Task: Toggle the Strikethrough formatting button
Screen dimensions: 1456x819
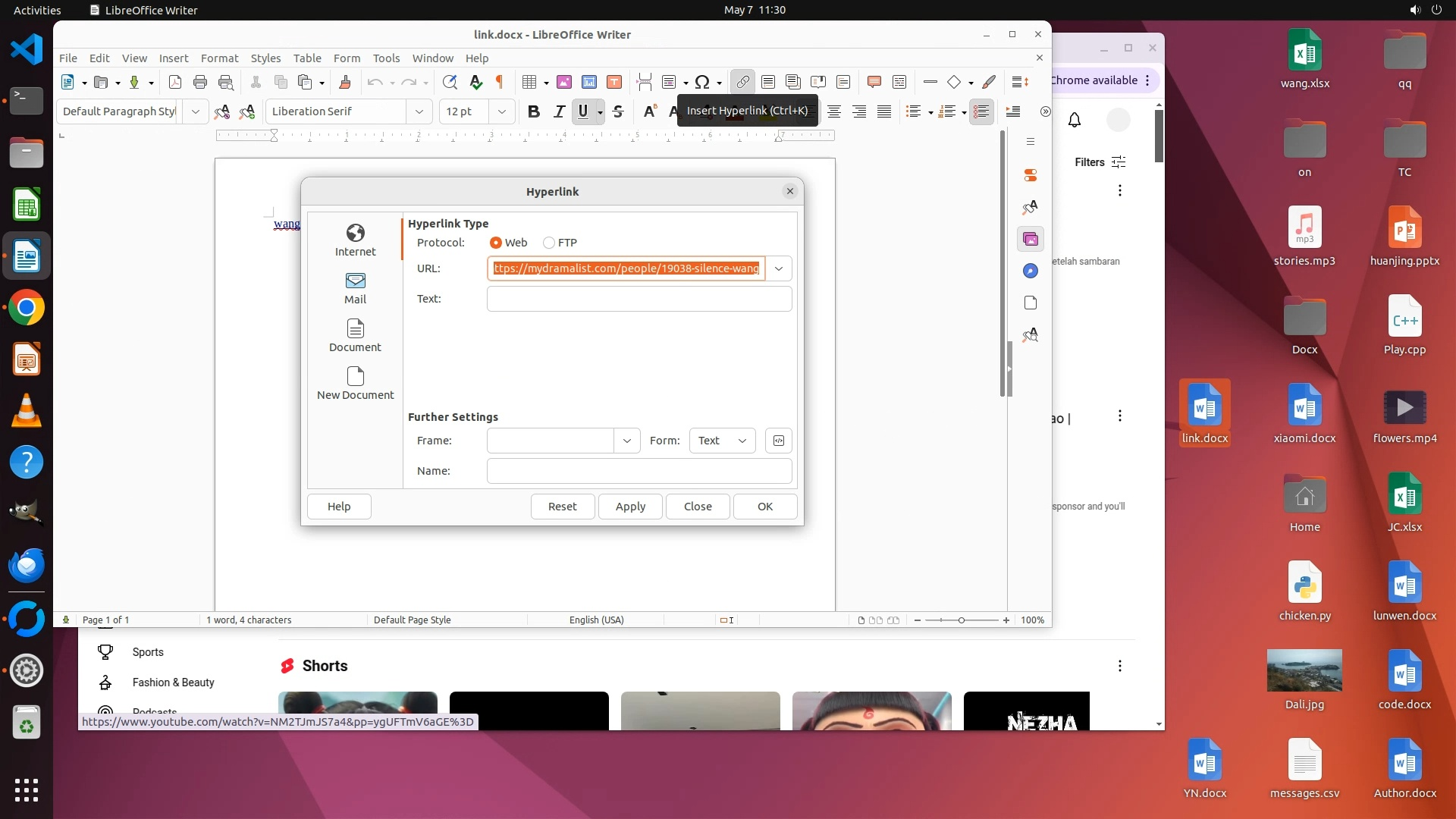Action: point(618,111)
